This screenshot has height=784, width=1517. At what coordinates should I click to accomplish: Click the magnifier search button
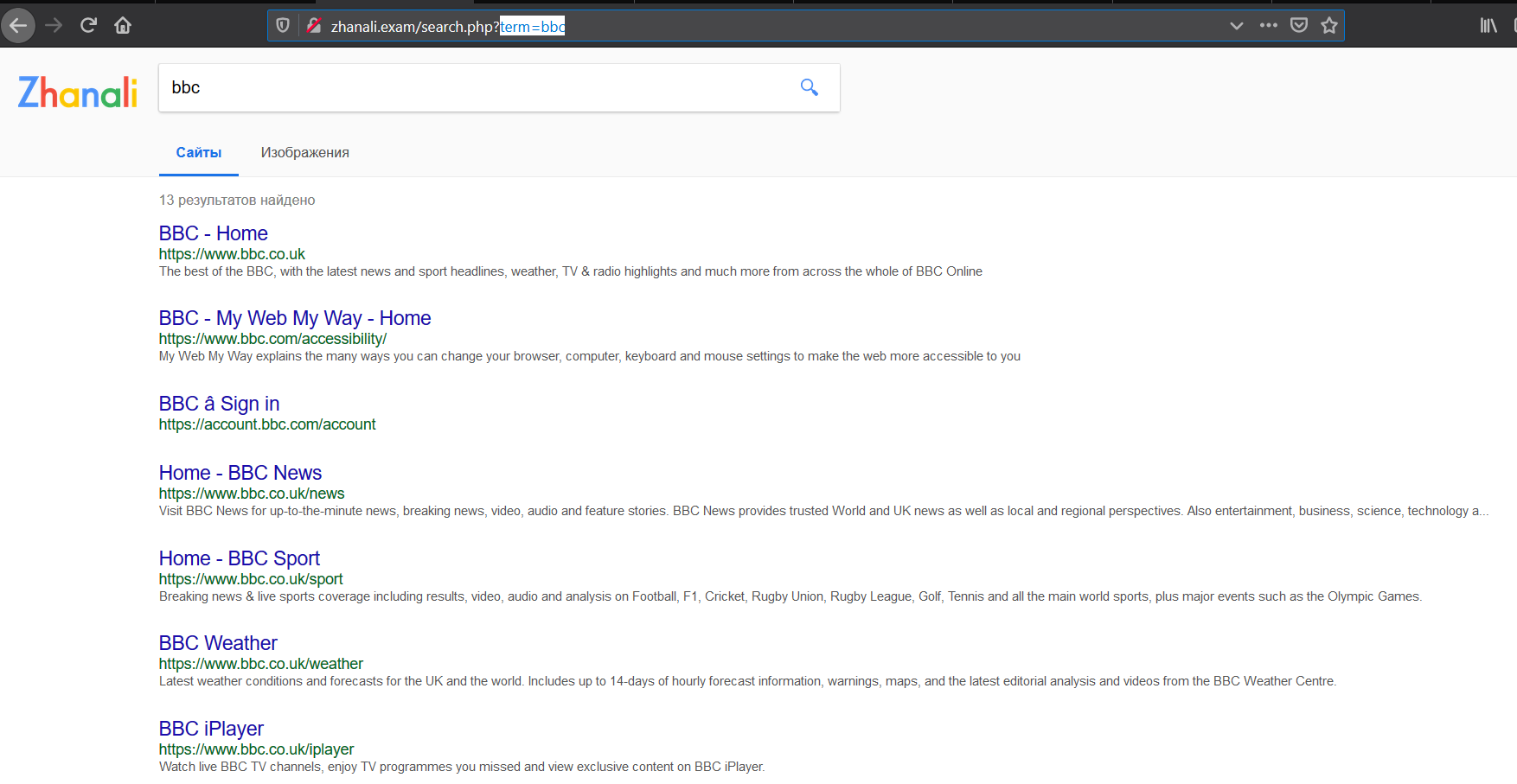pos(810,87)
